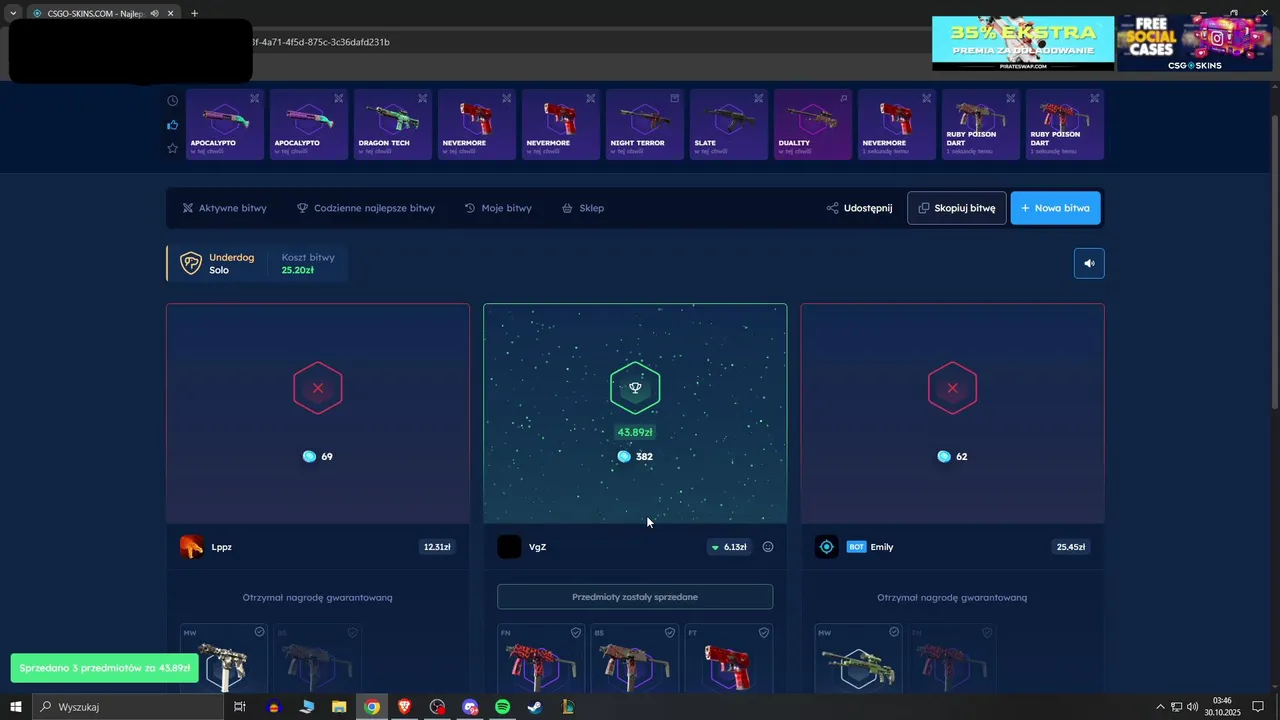Screen dimensions: 1280x720
Task: Click the Sprzedano 3 przedmiotów notification
Action: click(105, 668)
